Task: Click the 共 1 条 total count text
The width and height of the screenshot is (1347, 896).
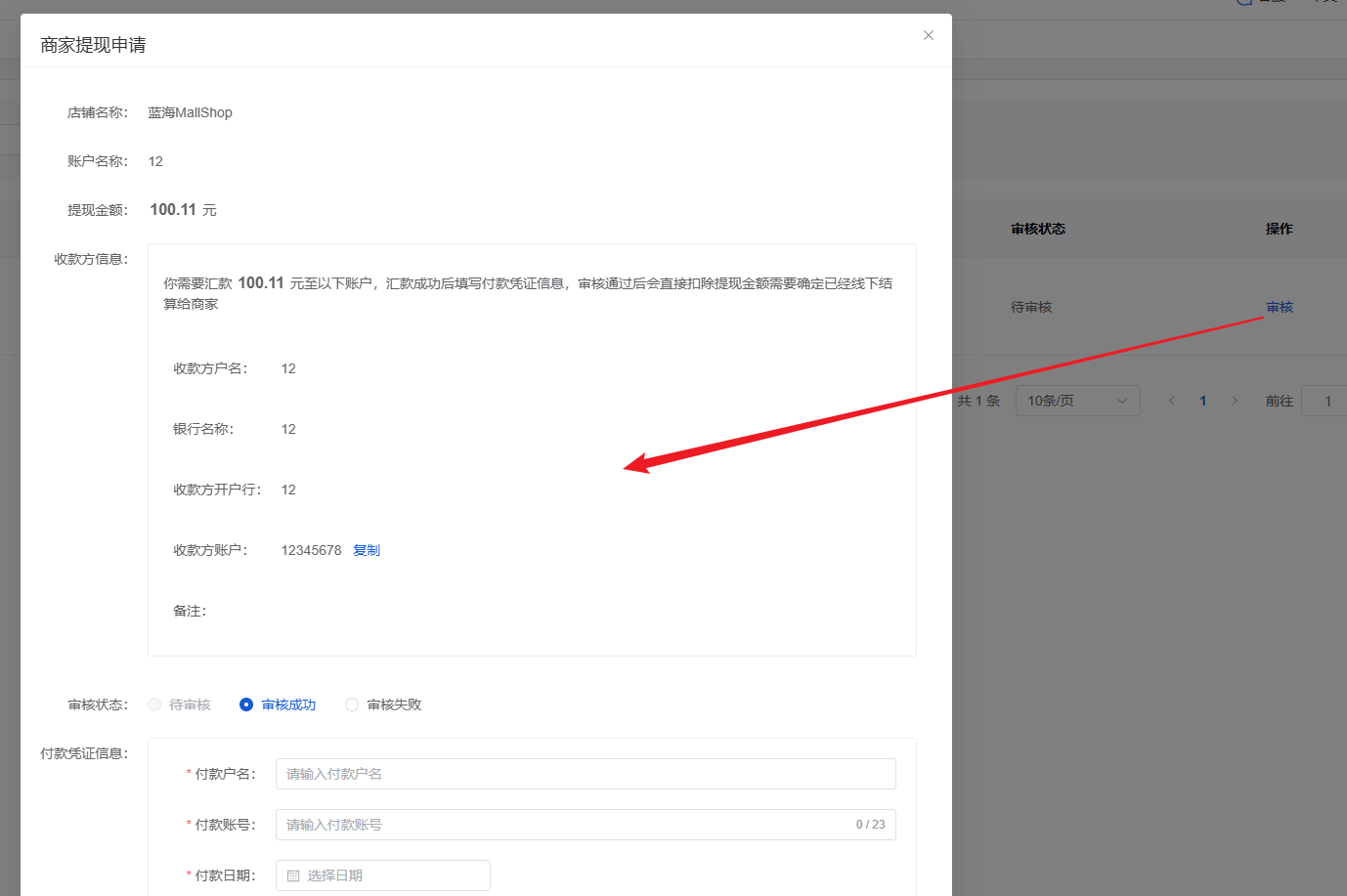Action: 978,401
